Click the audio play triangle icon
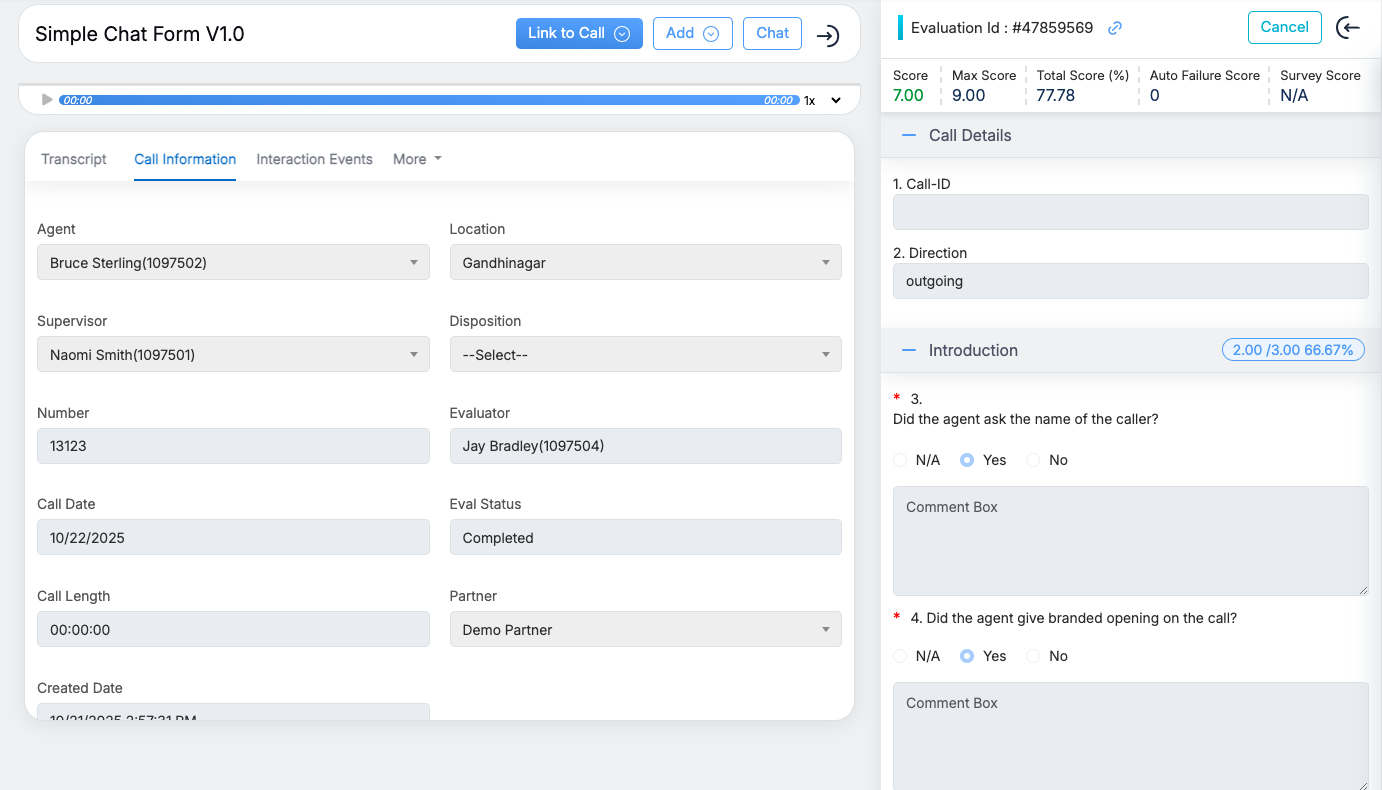This screenshot has height=790, width=1382. [x=47, y=100]
